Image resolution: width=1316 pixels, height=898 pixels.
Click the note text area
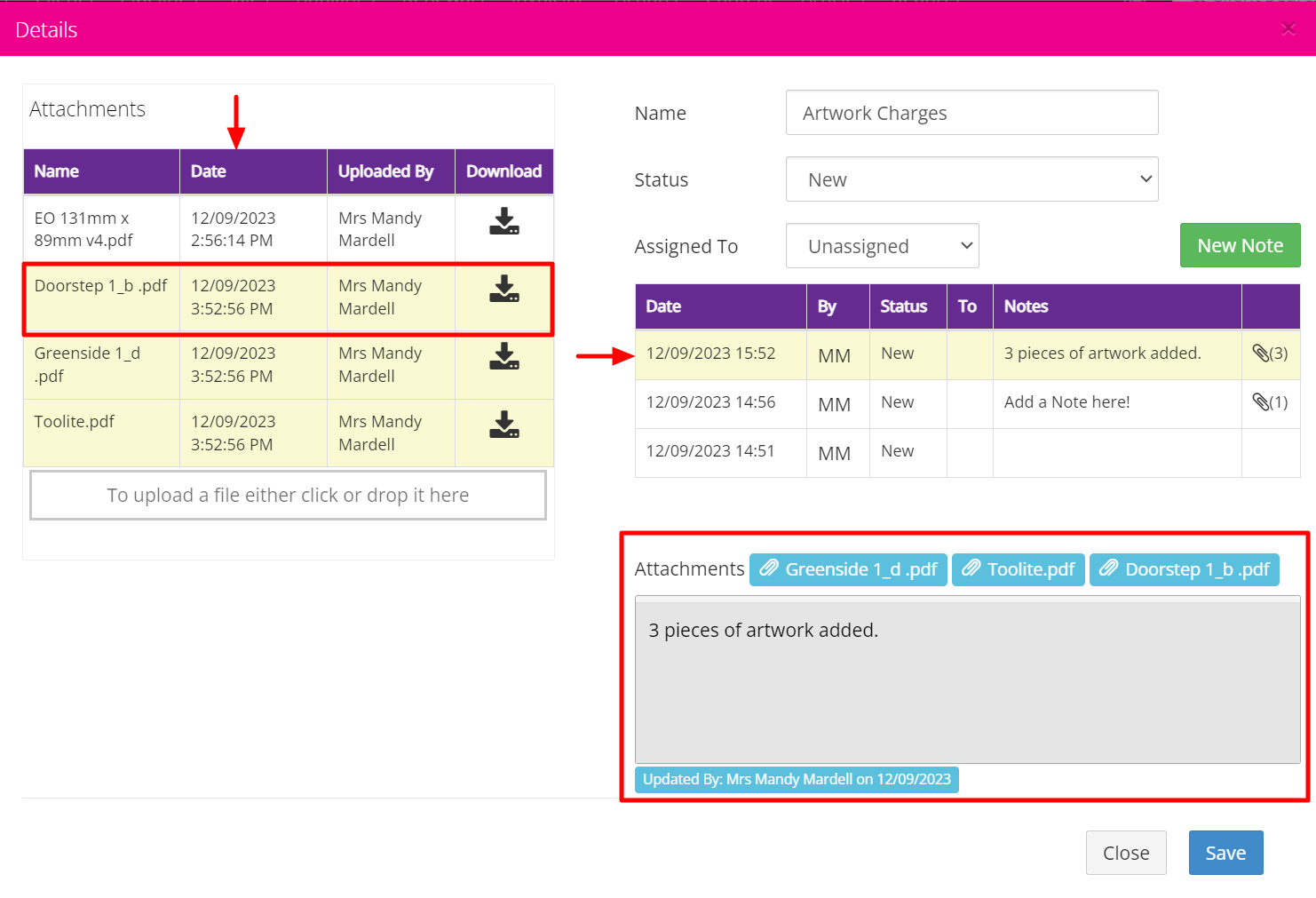pyautogui.click(x=967, y=680)
